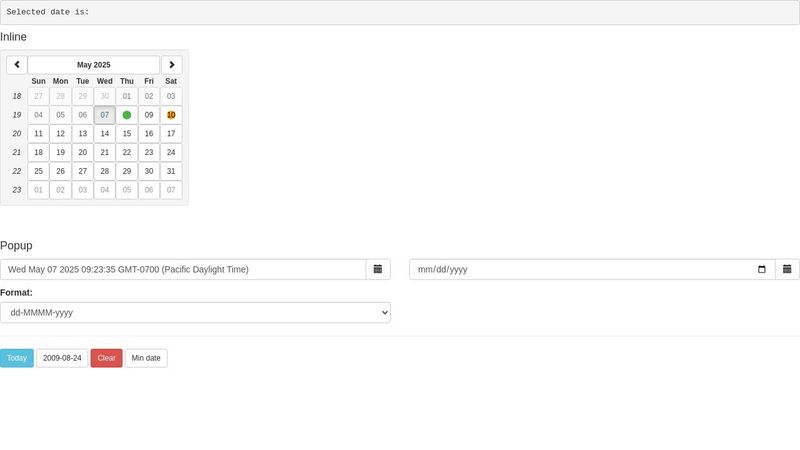Go to previous month with left arrow

coord(17,65)
